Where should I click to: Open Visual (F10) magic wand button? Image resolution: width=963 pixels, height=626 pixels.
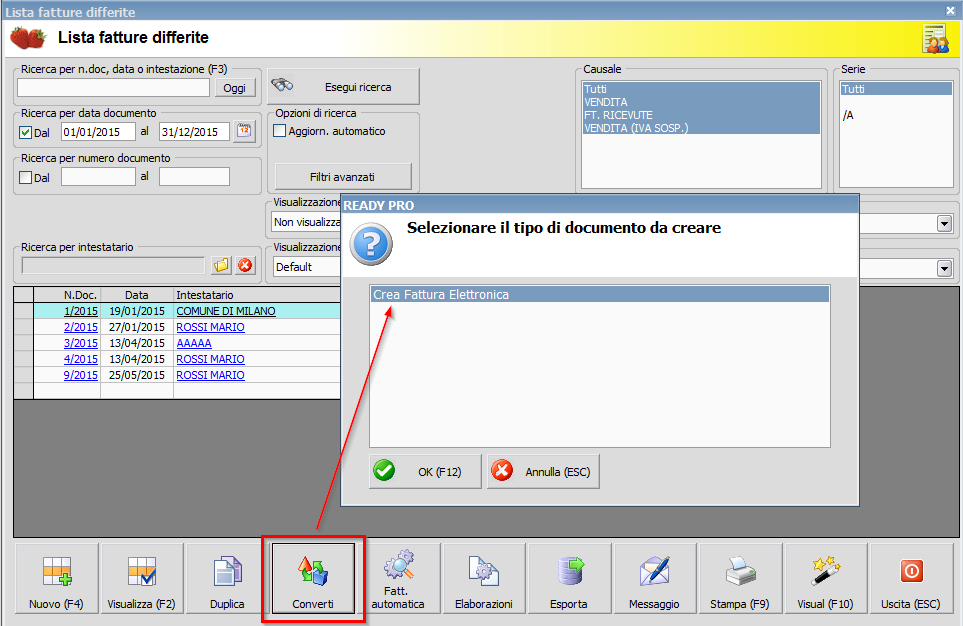pos(825,578)
